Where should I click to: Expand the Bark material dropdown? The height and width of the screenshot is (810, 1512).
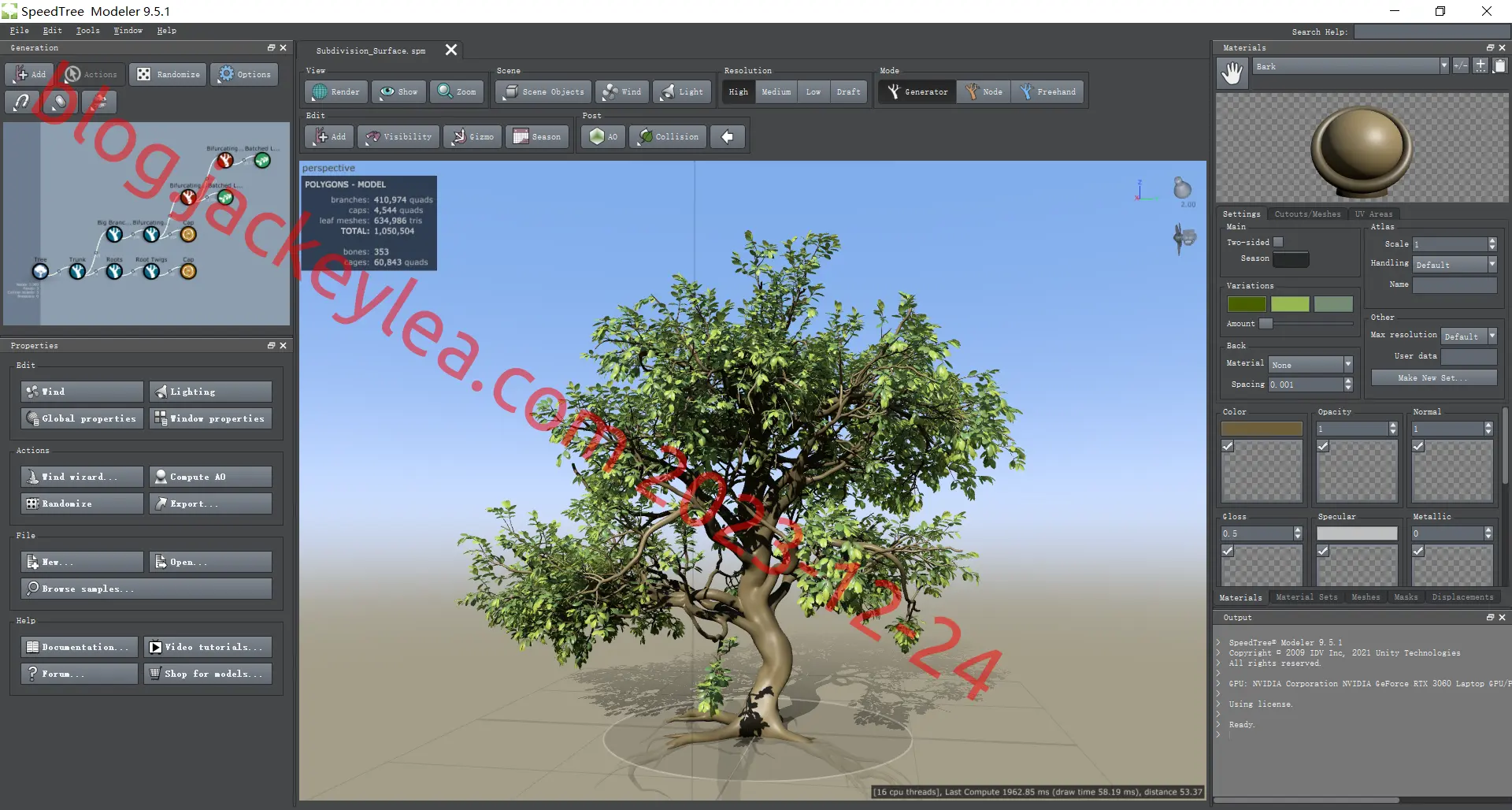click(x=1443, y=66)
